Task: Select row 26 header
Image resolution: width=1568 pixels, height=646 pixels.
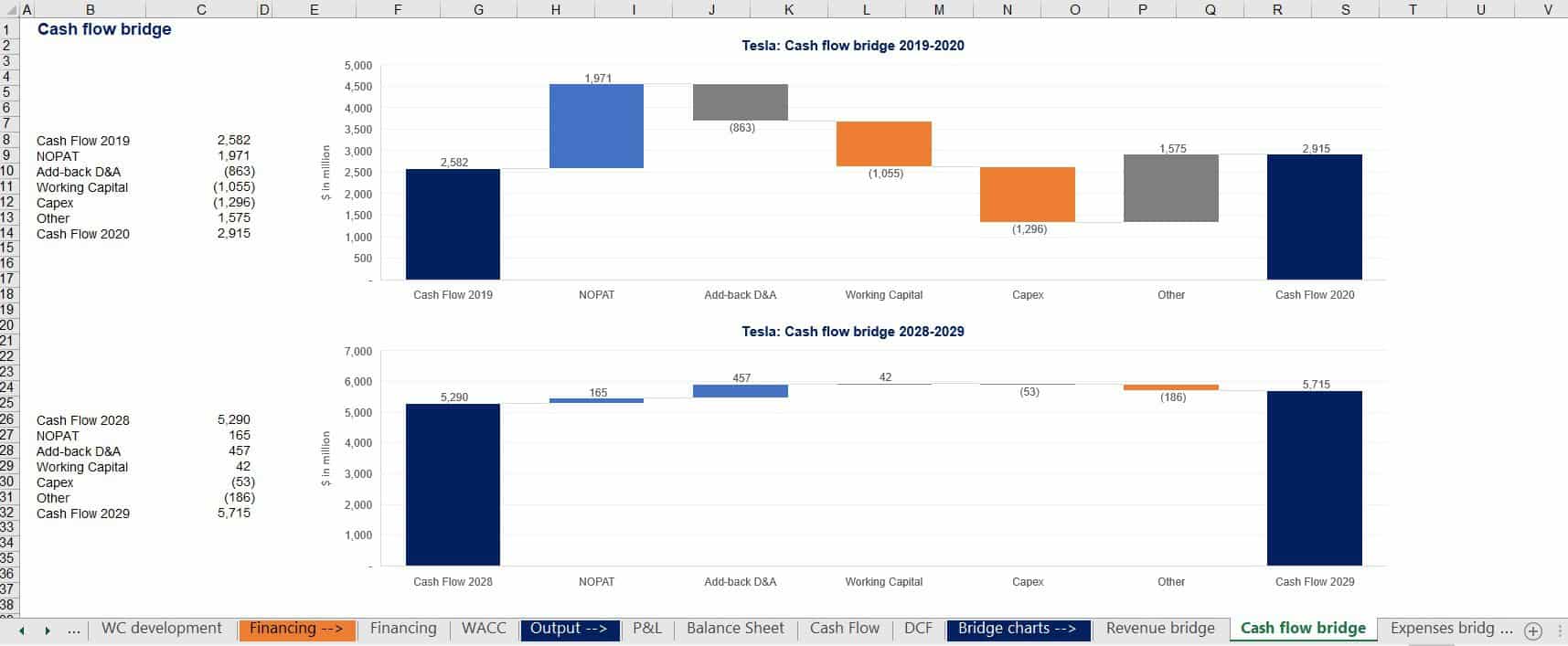Action: click(8, 419)
